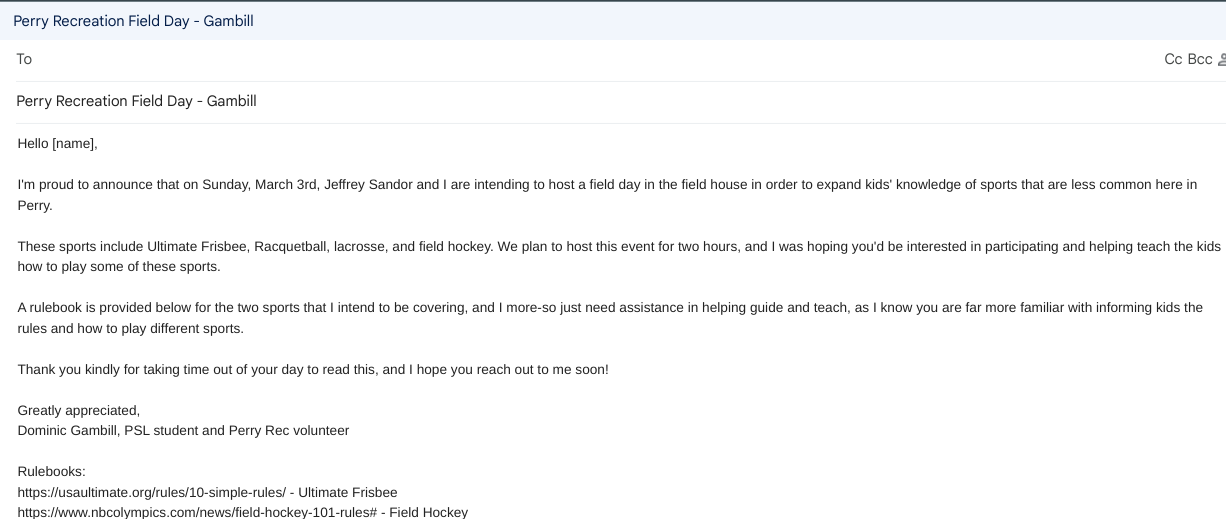The height and width of the screenshot is (519, 1226).
Task: Show the Bcc recipients field
Action: [x=1199, y=59]
